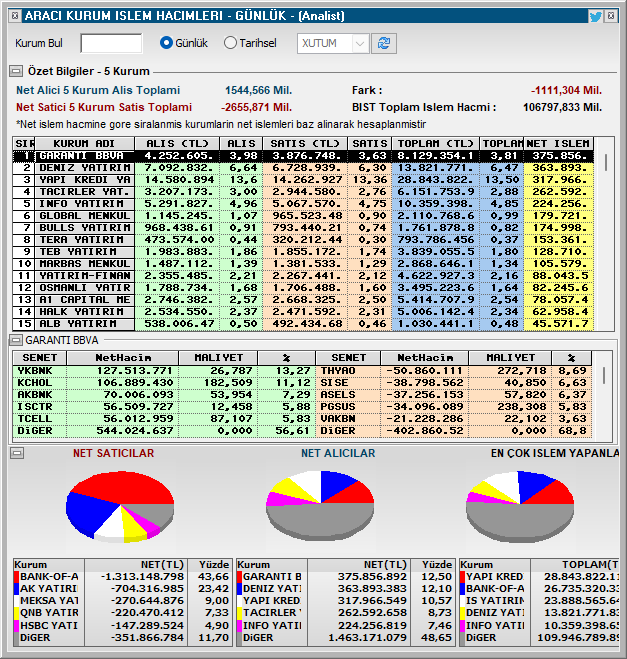Select the ALB YATIRIM row
The height and width of the screenshot is (659, 627).
point(303,324)
